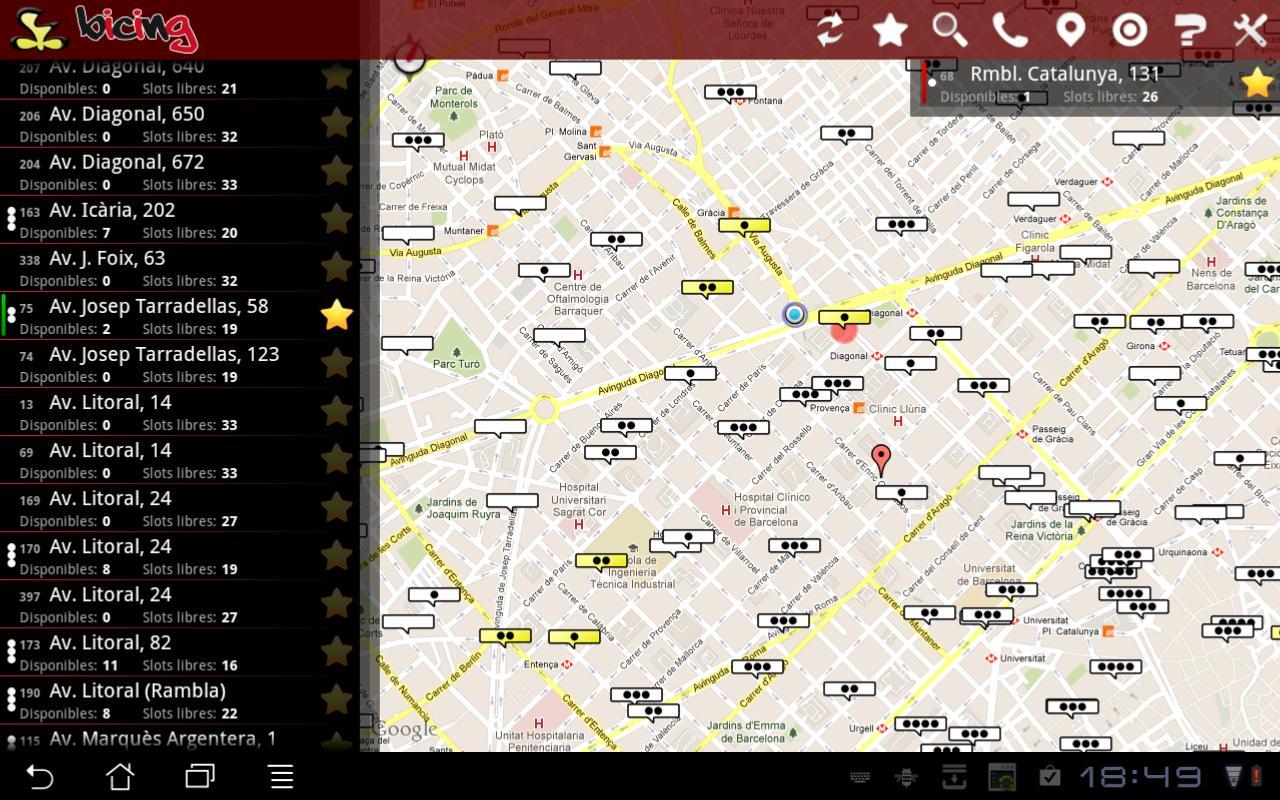Select station 163 Av. Icària, 202
1280x800 pixels.
point(180,220)
